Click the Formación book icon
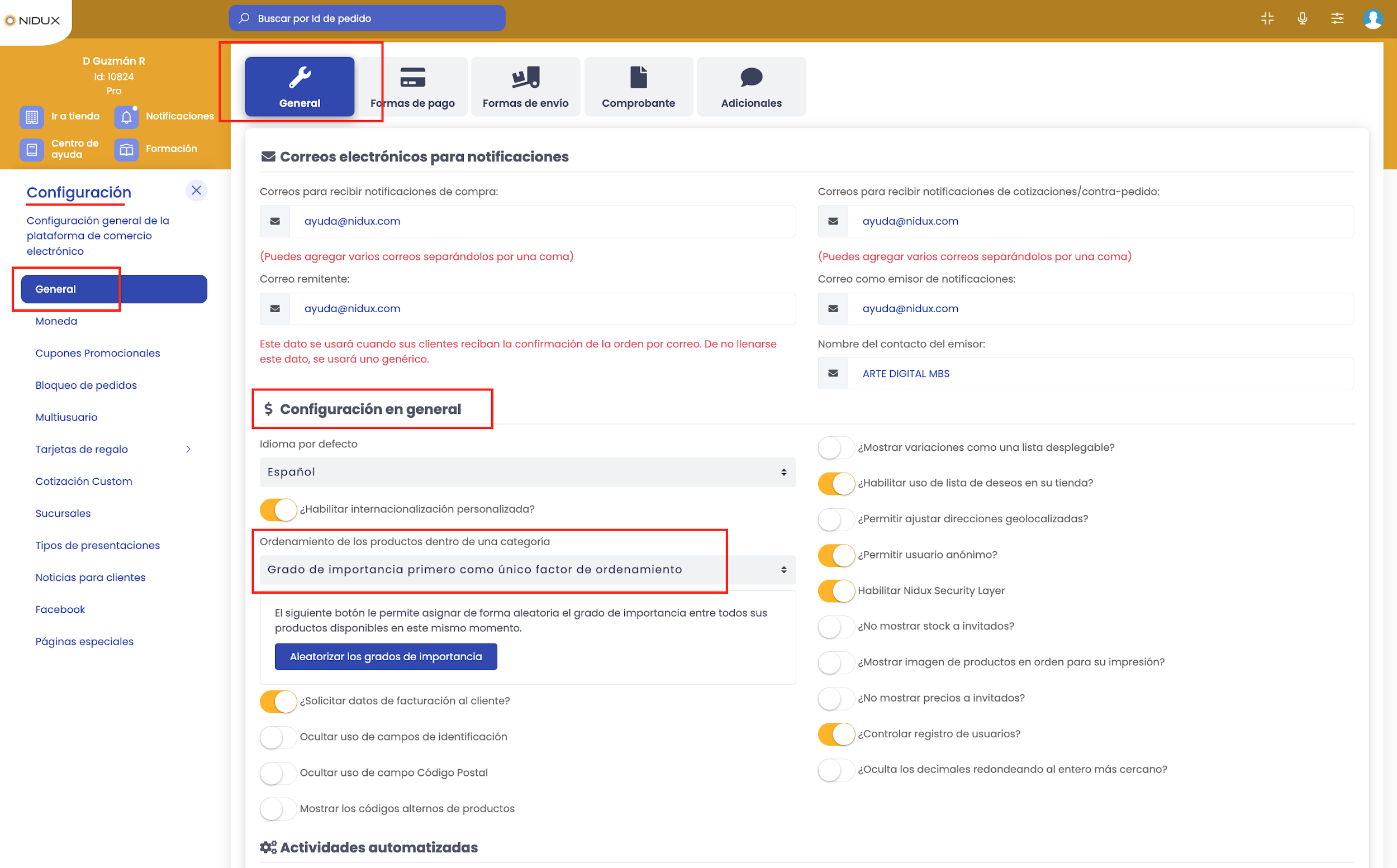Image resolution: width=1397 pixels, height=868 pixels. coord(126,149)
